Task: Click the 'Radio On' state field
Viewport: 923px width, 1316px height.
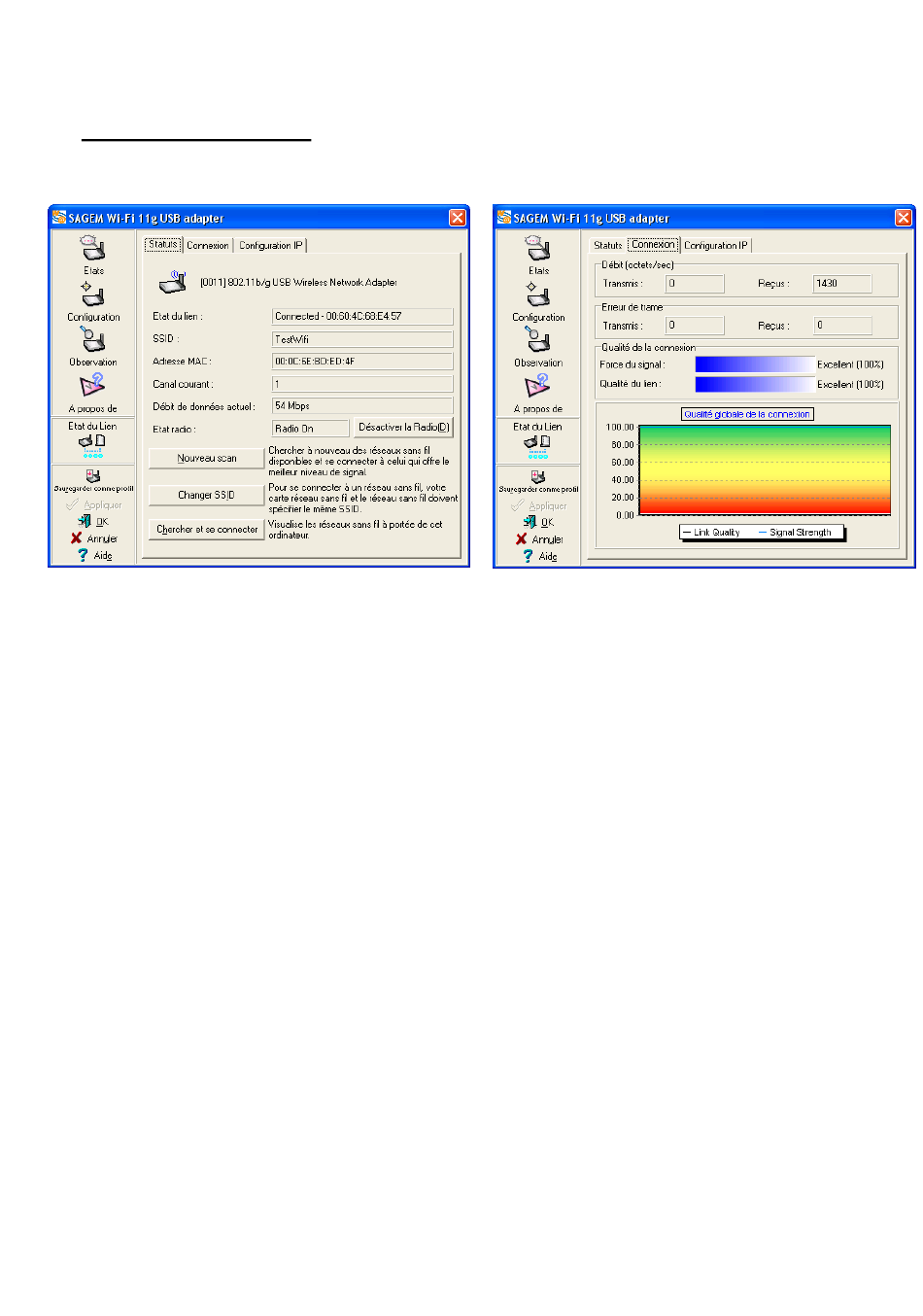Action: (311, 429)
